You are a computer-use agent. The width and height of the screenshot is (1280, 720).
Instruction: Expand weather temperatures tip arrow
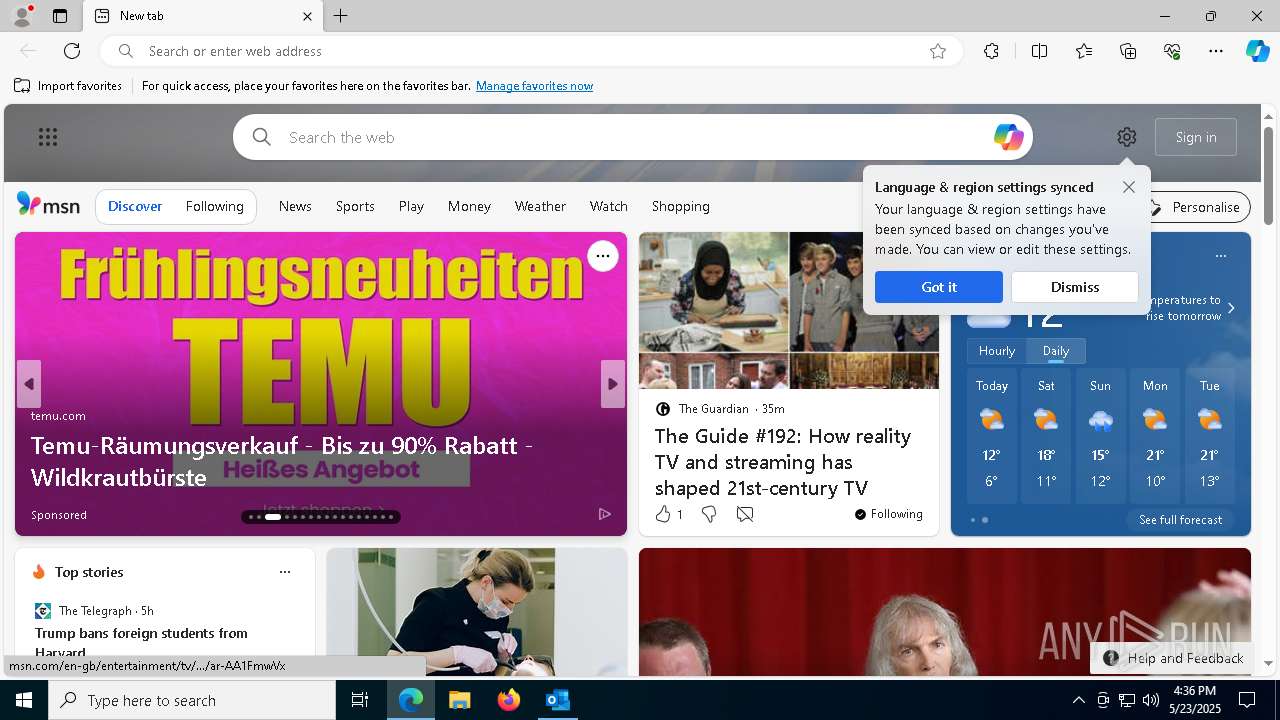(1231, 308)
